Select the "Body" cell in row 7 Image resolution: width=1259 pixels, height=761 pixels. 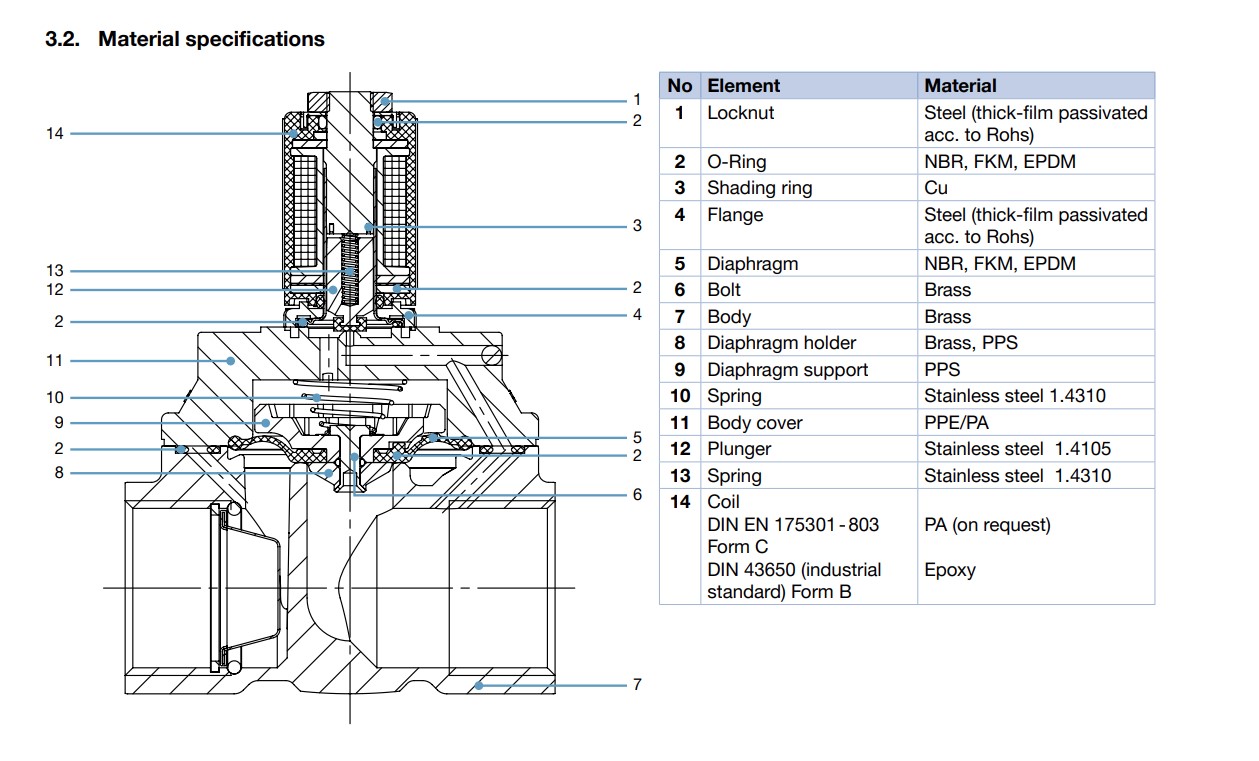729,317
